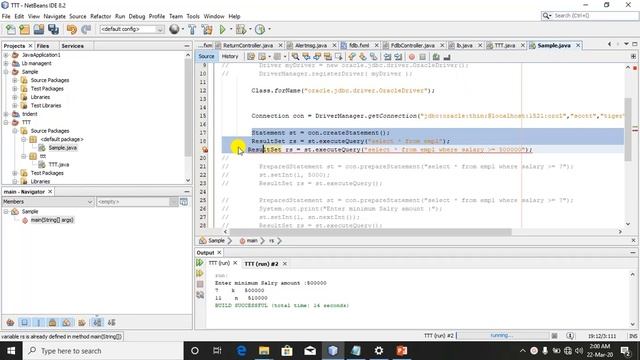Image resolution: width=640 pixels, height=360 pixels.
Task: Open Microsoft Edge from taskbar
Action: pos(241,351)
